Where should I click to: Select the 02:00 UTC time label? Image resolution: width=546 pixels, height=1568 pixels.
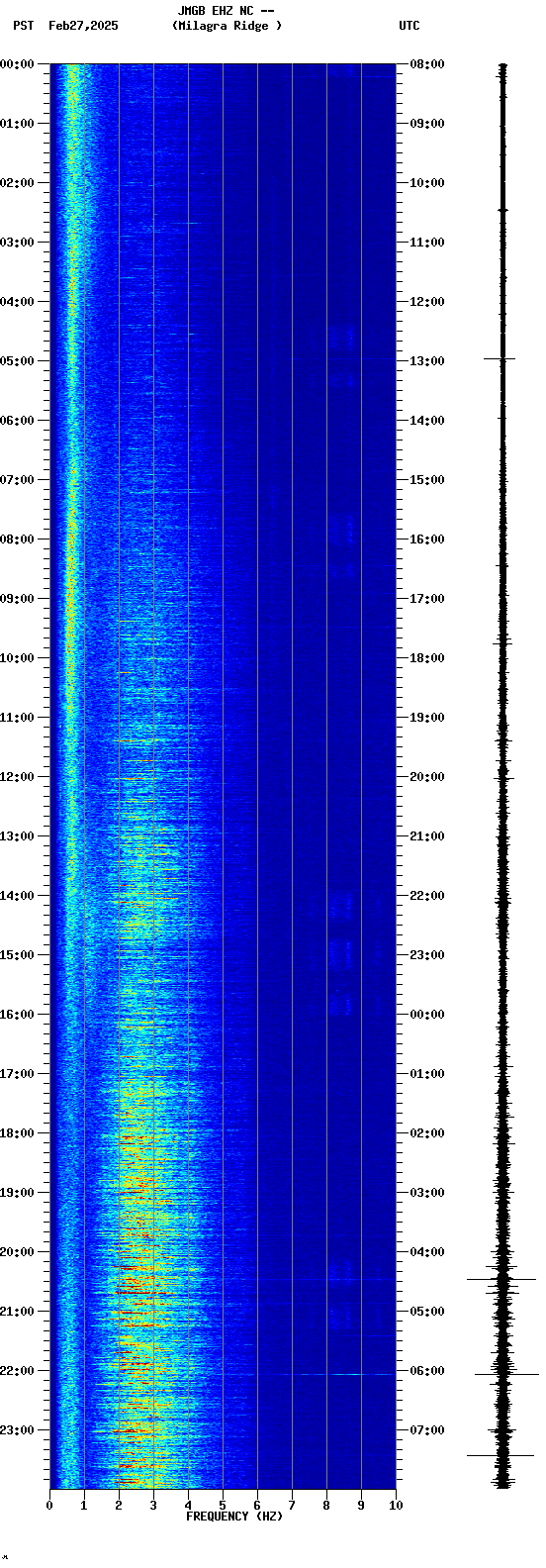[427, 1133]
